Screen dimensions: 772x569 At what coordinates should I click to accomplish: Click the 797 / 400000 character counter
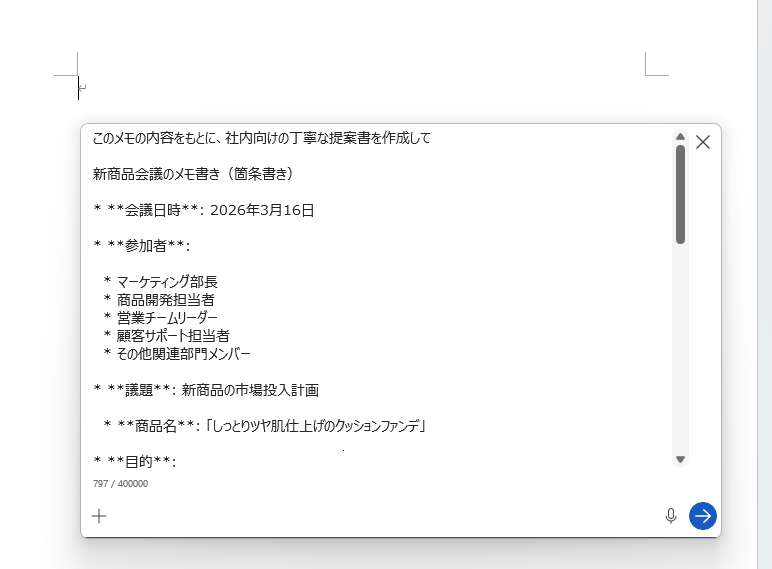[x=120, y=483]
